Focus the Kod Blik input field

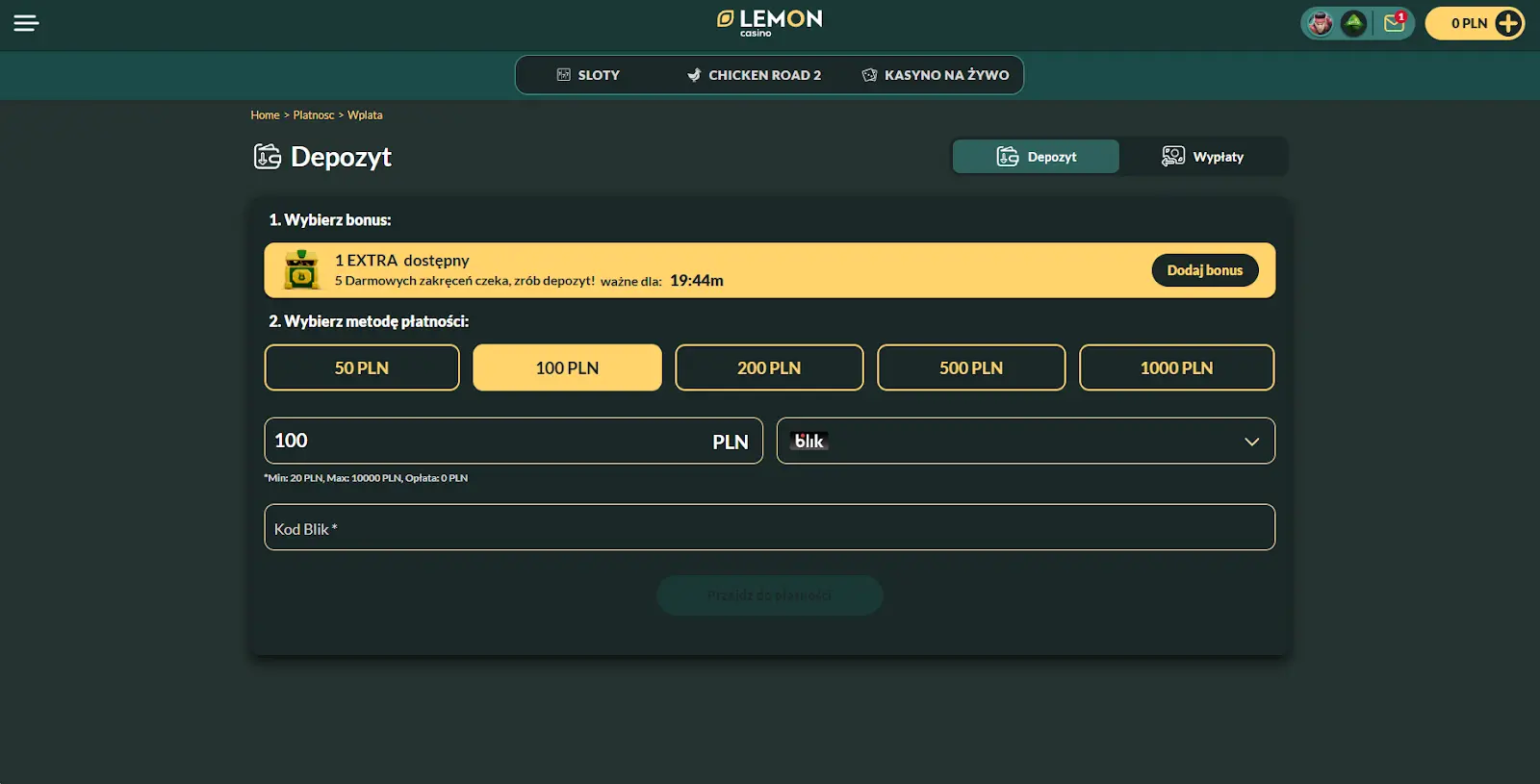(769, 527)
